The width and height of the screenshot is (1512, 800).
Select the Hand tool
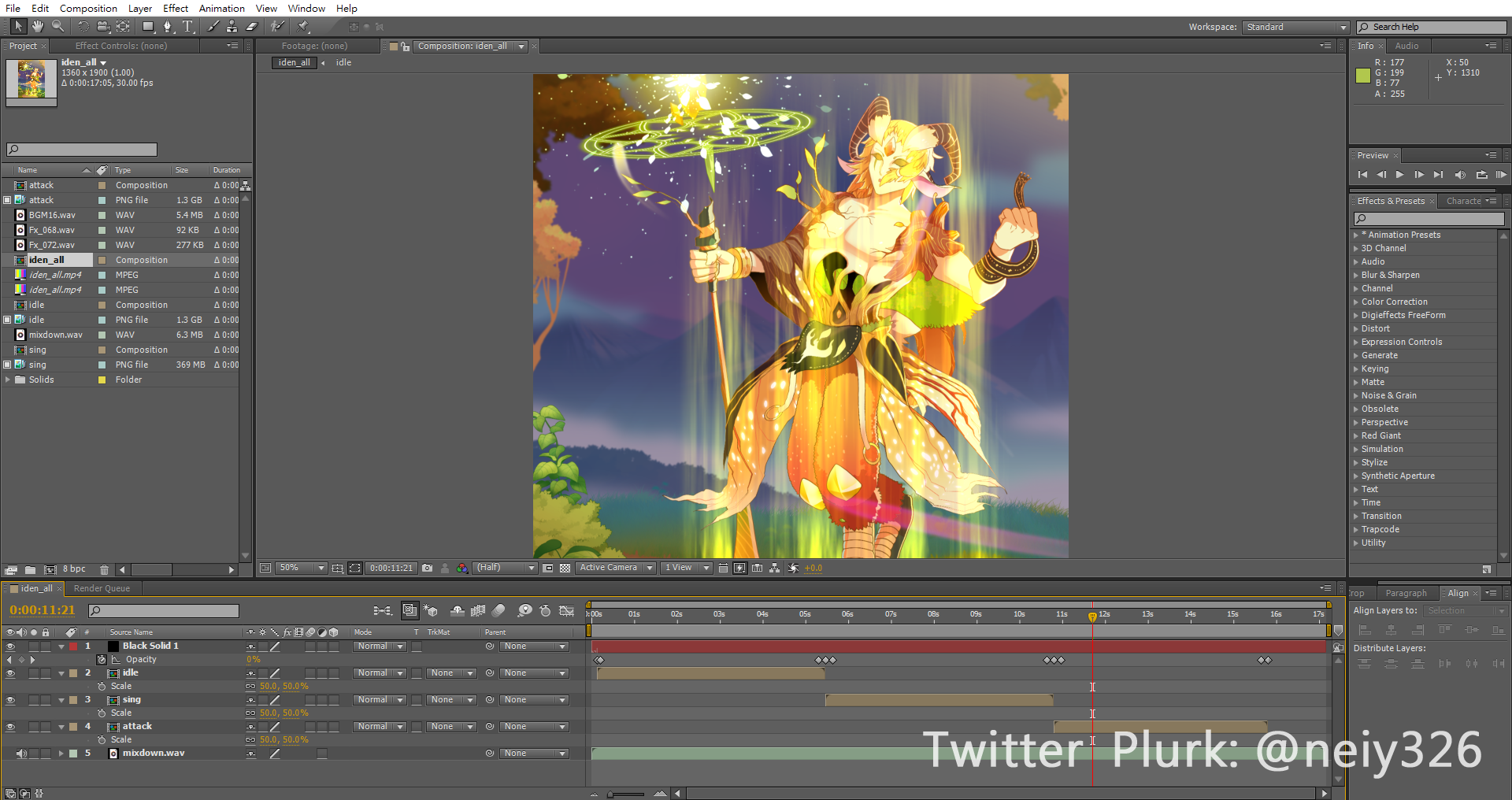pyautogui.click(x=37, y=26)
